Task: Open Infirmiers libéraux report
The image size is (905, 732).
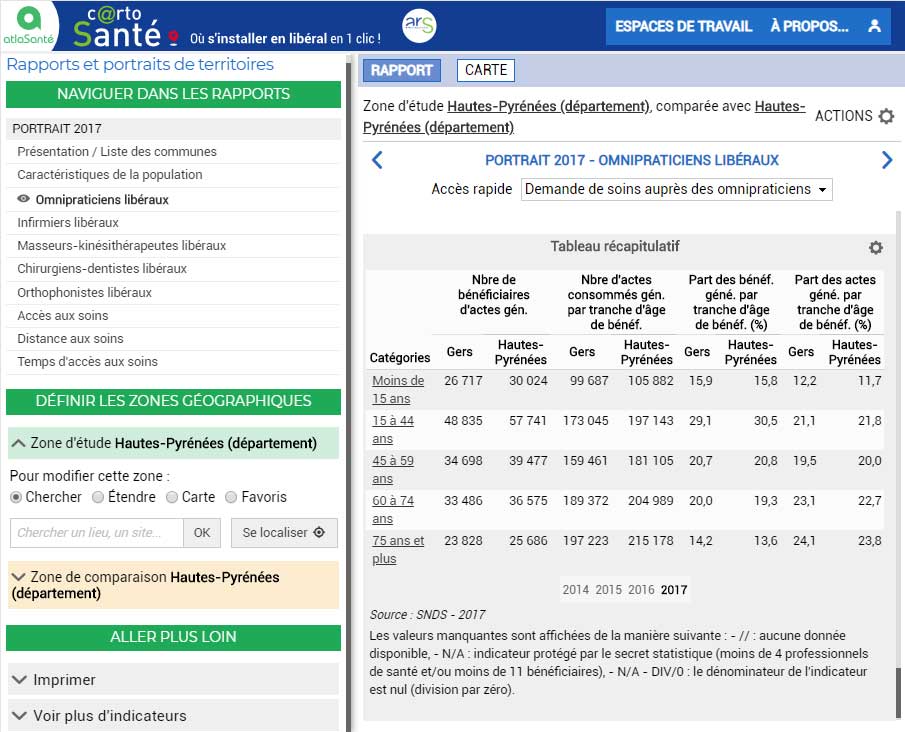Action: 68,222
